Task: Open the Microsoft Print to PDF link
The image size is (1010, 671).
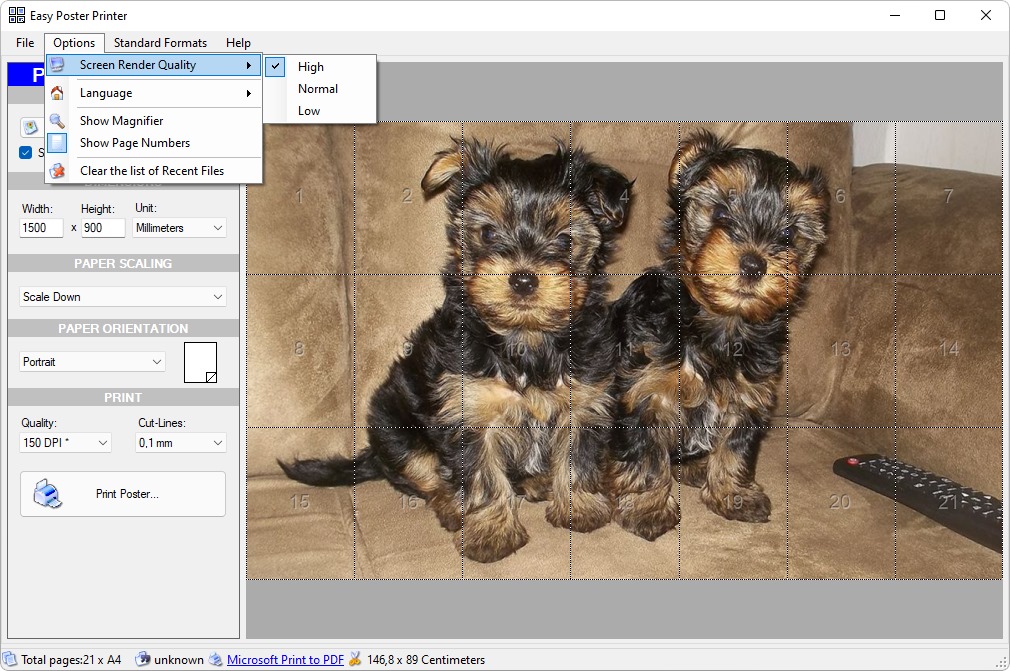Action: pos(285,659)
